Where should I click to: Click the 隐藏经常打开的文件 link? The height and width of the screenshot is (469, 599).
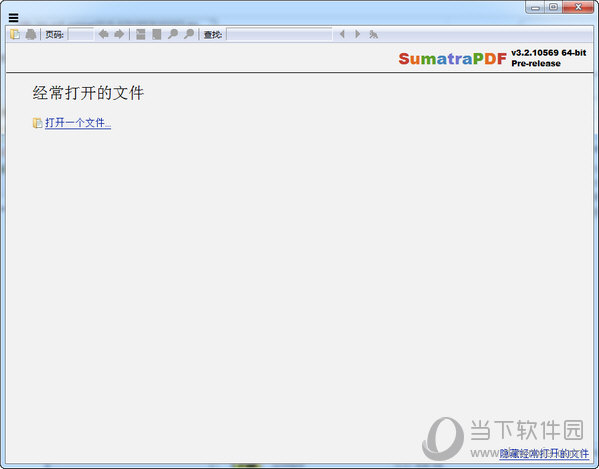[544, 454]
